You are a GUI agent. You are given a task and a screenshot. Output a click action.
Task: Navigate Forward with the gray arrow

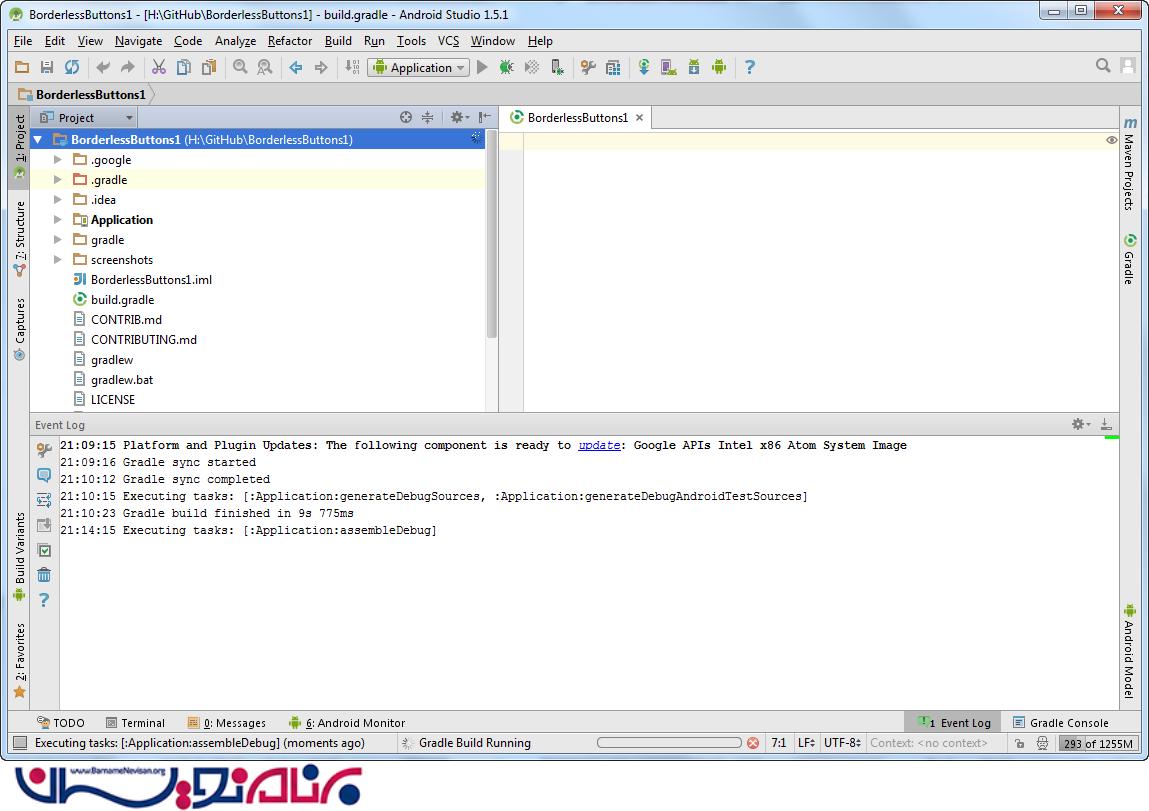(x=321, y=67)
